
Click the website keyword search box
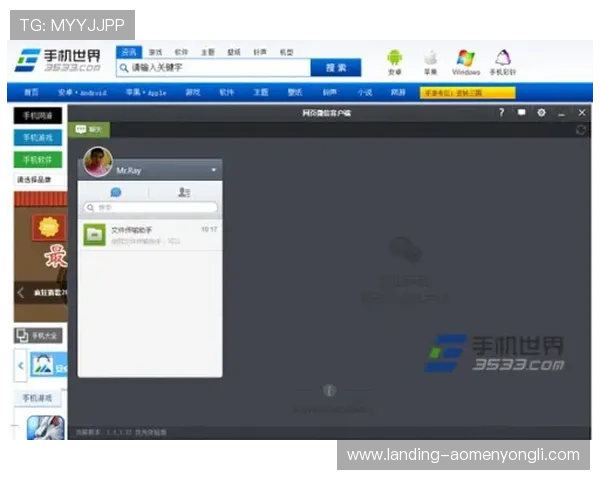coord(212,68)
